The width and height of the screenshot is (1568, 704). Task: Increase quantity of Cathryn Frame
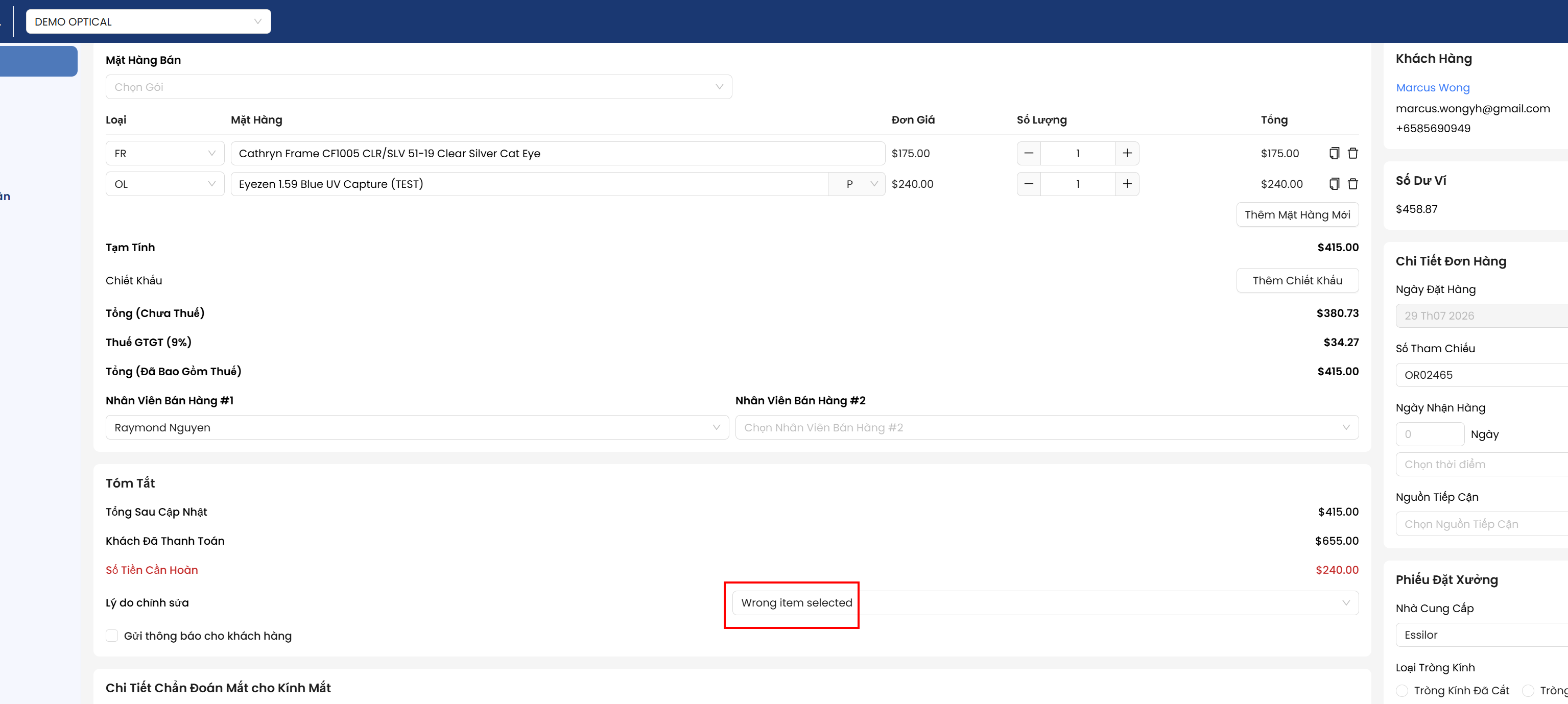pyautogui.click(x=1127, y=153)
